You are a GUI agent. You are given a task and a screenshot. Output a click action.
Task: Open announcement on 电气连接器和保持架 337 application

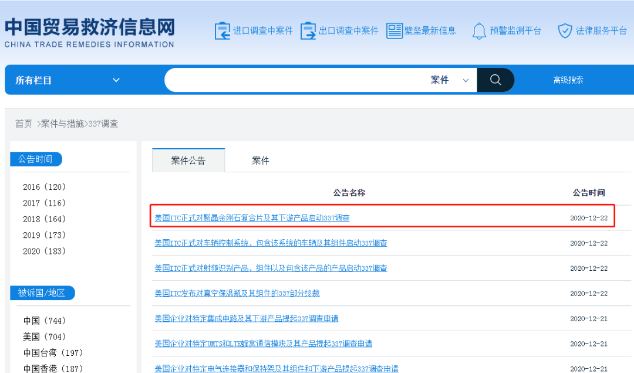(276, 369)
